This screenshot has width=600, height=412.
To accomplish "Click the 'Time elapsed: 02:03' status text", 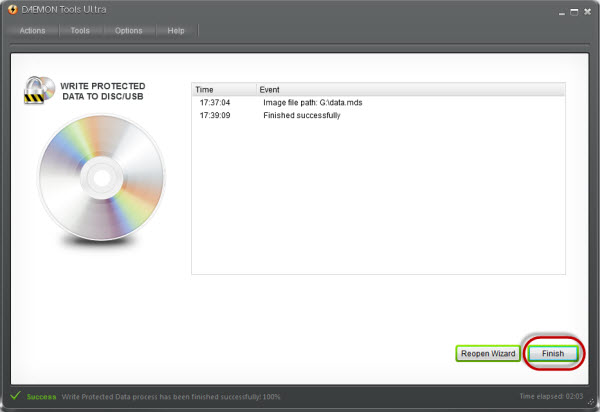I will click(551, 396).
